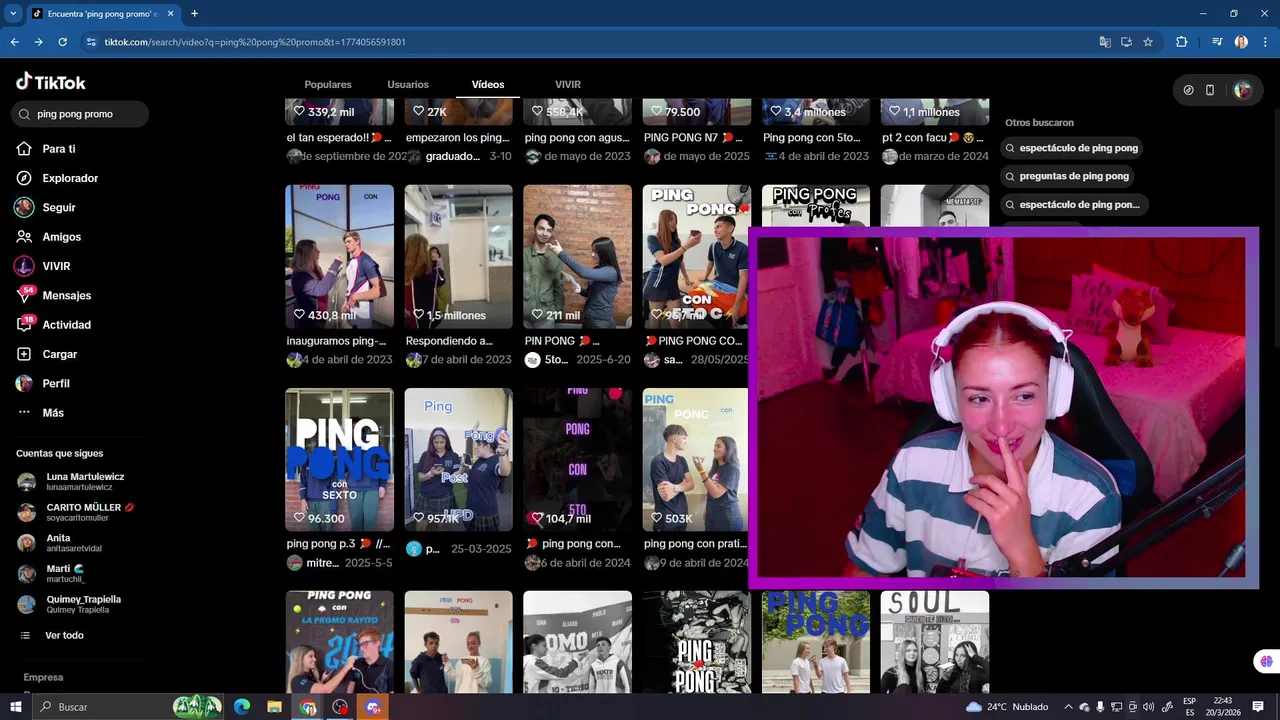Open Microsoft Edge from taskbar

242,707
